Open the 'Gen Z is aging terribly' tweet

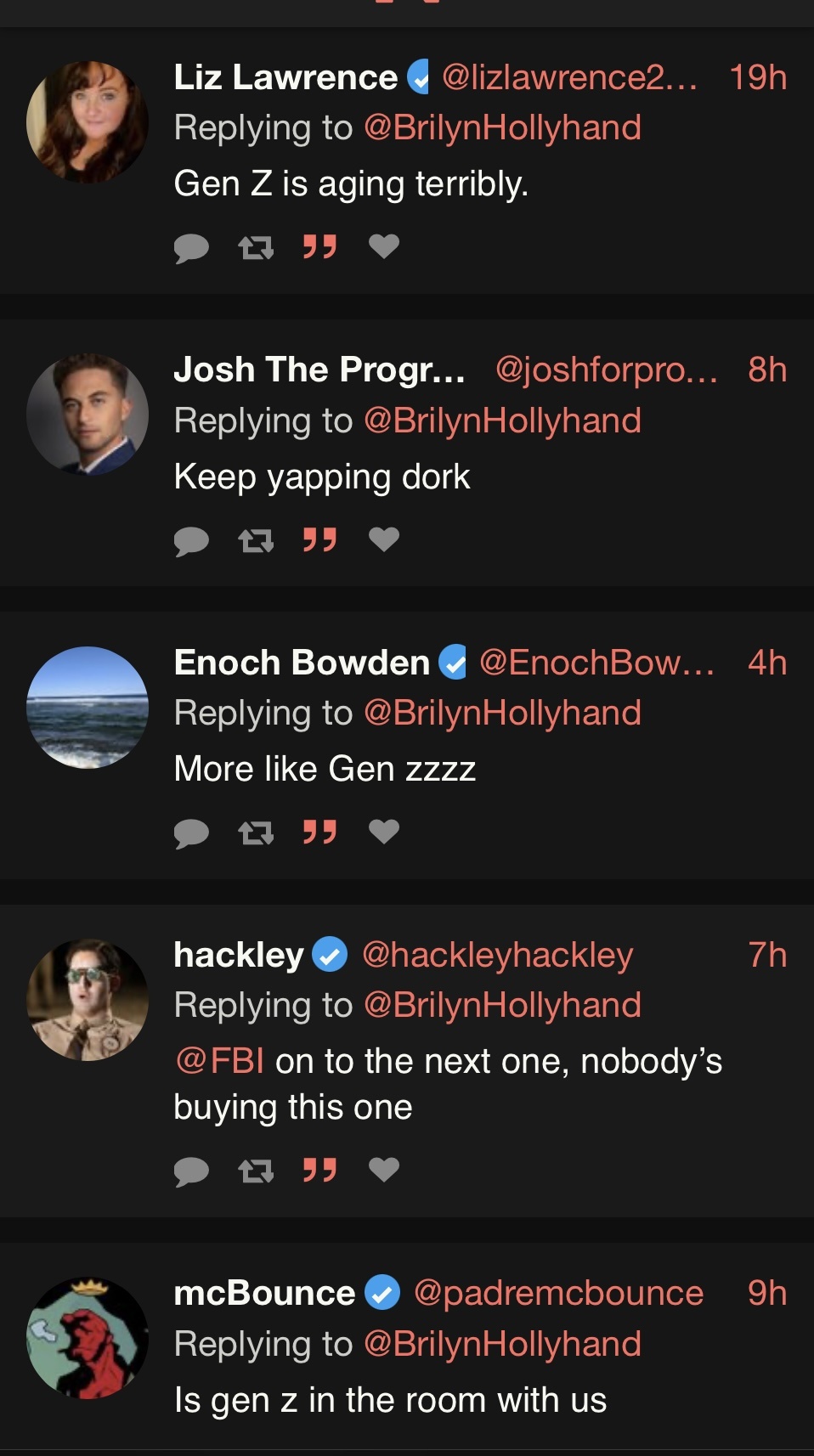[x=351, y=183]
